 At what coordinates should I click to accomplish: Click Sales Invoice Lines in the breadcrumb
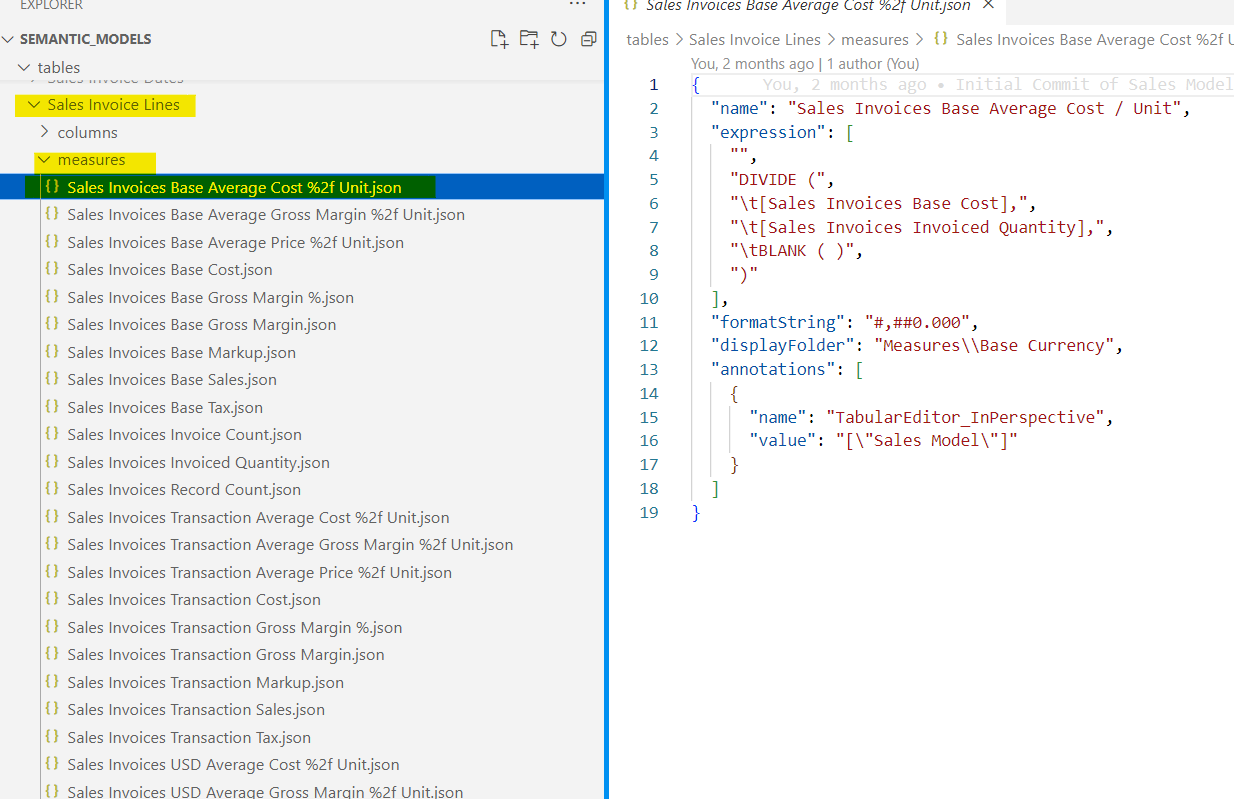pos(755,40)
